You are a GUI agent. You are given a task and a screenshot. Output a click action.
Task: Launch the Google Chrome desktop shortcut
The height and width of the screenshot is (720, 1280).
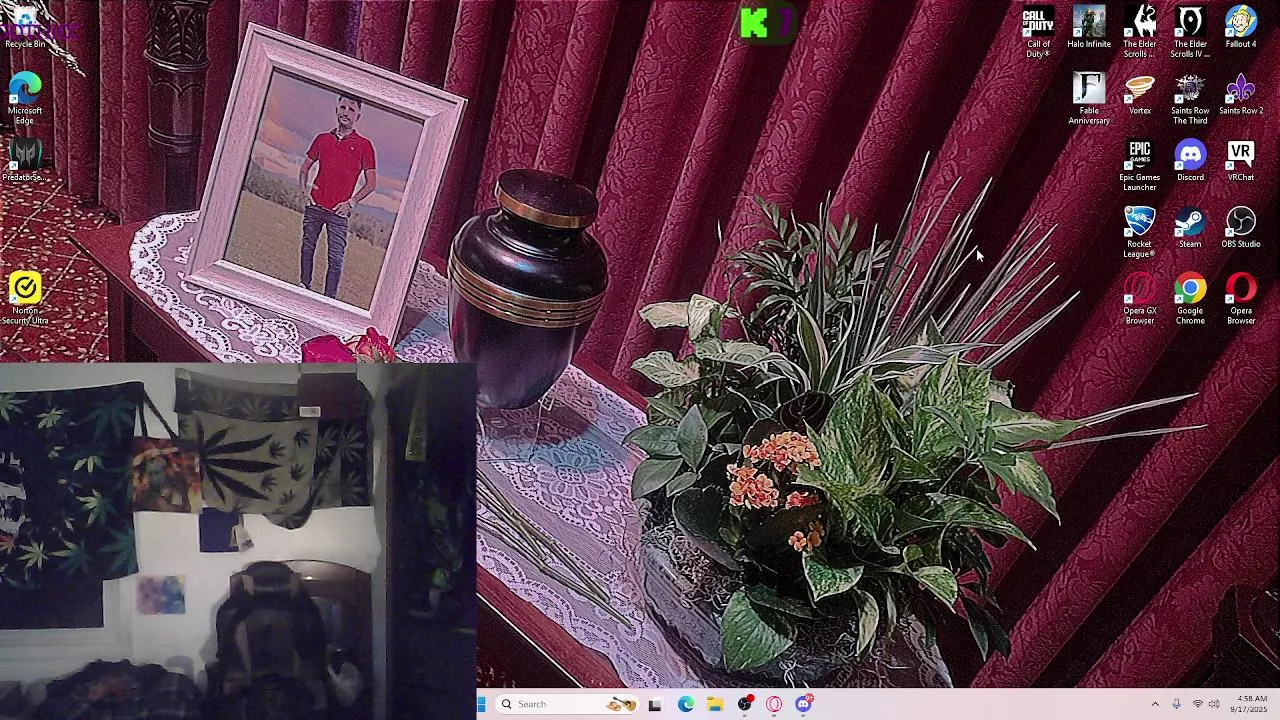point(1190,299)
